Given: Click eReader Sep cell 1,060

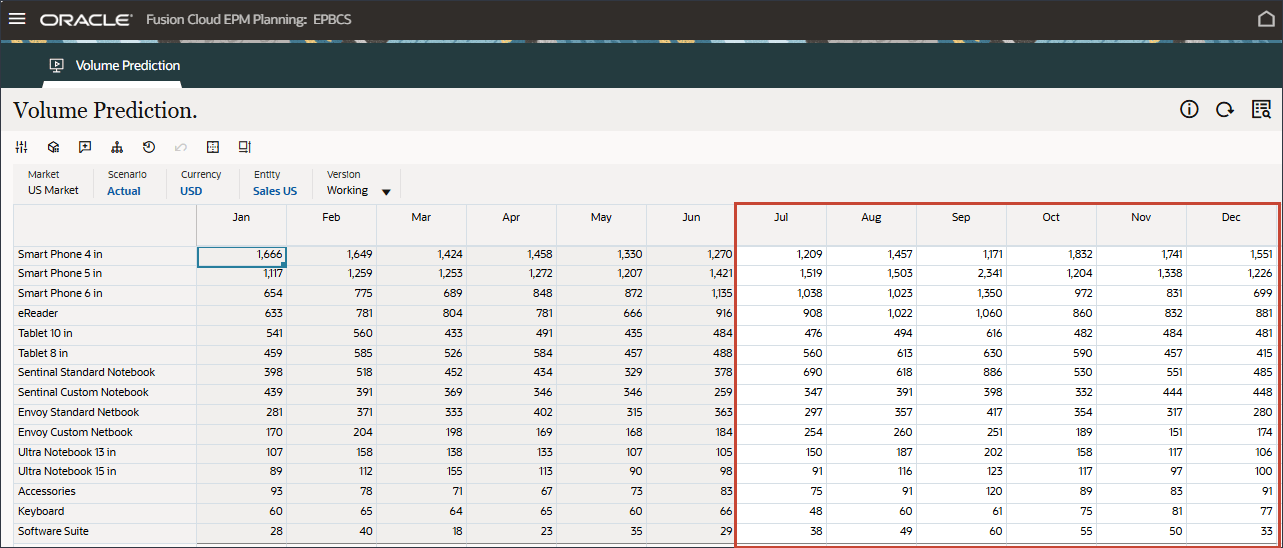Looking at the screenshot, I should click(961, 313).
